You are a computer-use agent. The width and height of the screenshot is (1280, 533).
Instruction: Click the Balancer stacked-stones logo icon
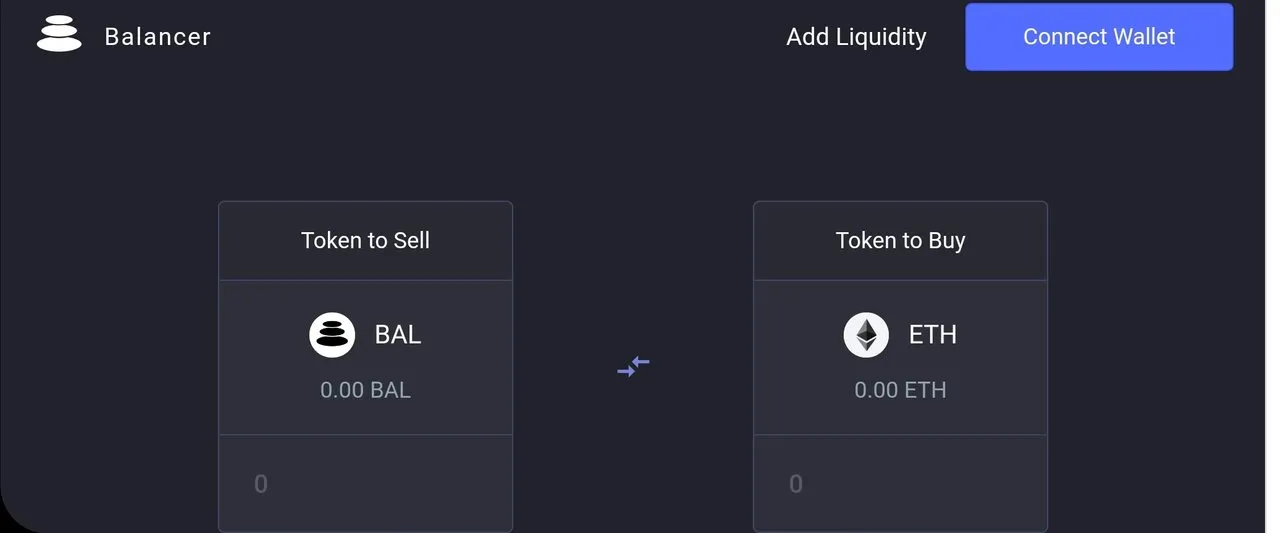59,36
